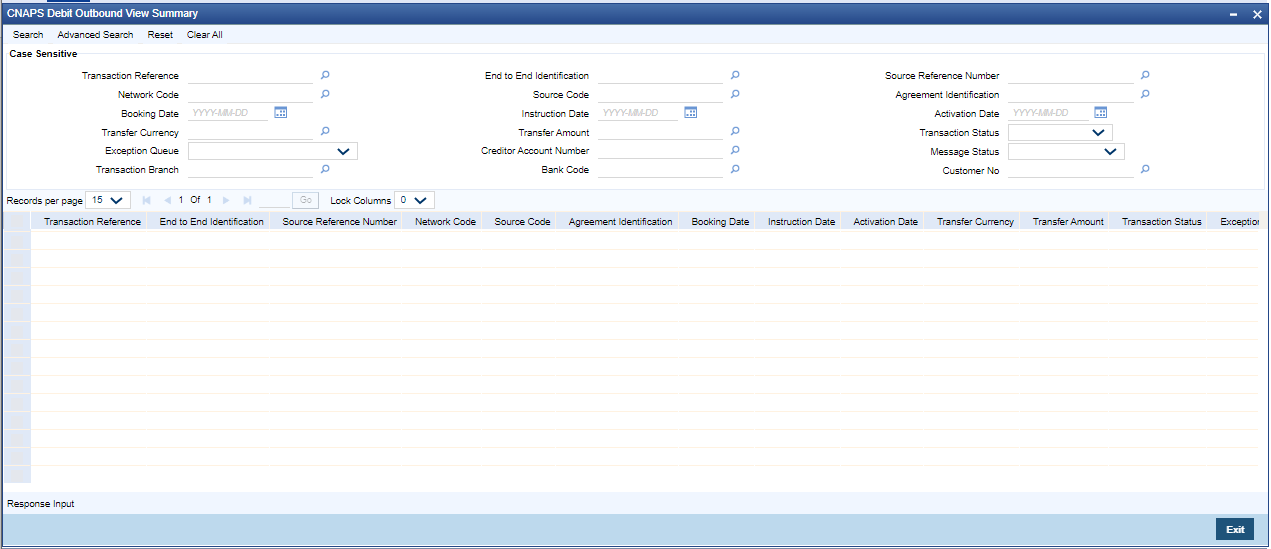Go to previous page of records
This screenshot has height=549, width=1271.
167,200
